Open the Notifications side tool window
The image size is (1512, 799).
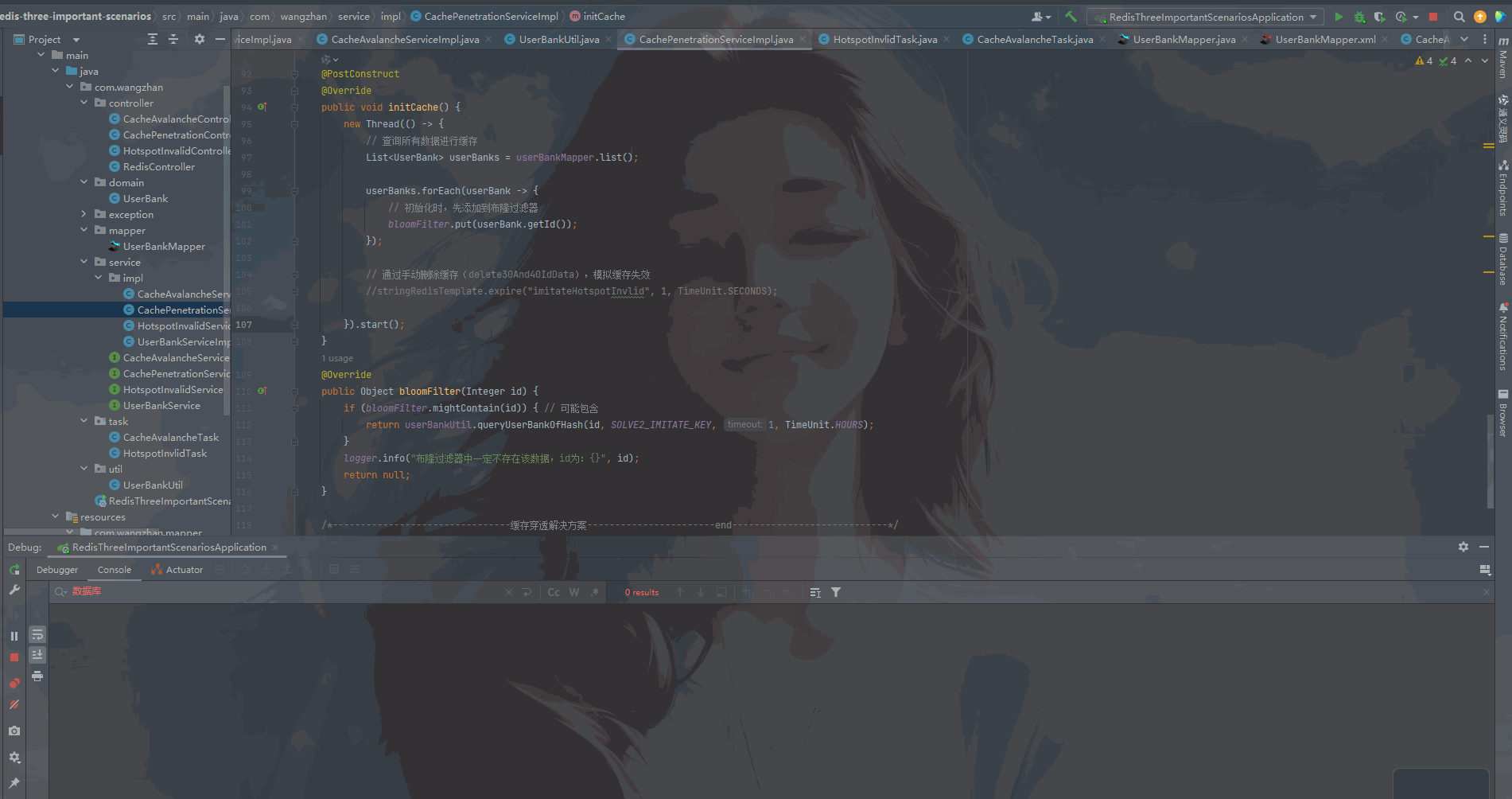[x=1503, y=336]
